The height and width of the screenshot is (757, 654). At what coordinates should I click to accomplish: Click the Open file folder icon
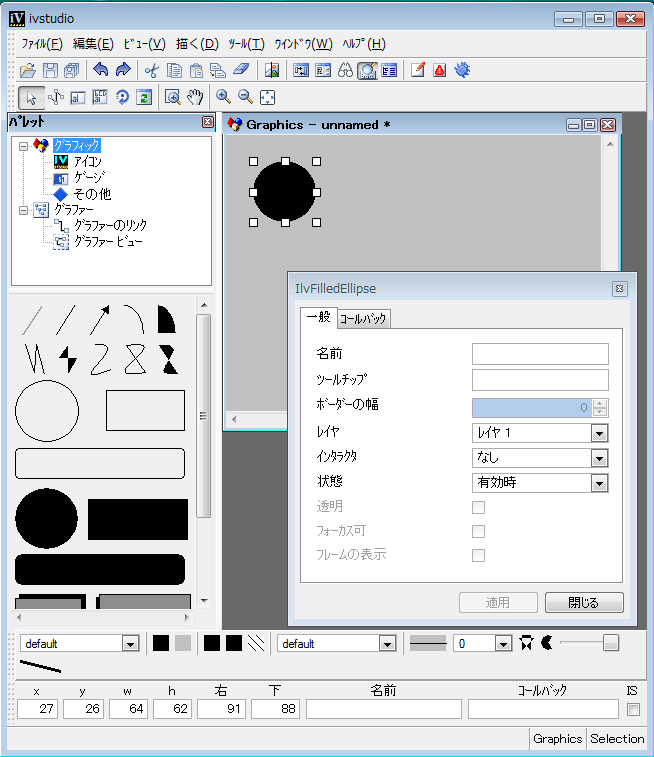28,70
